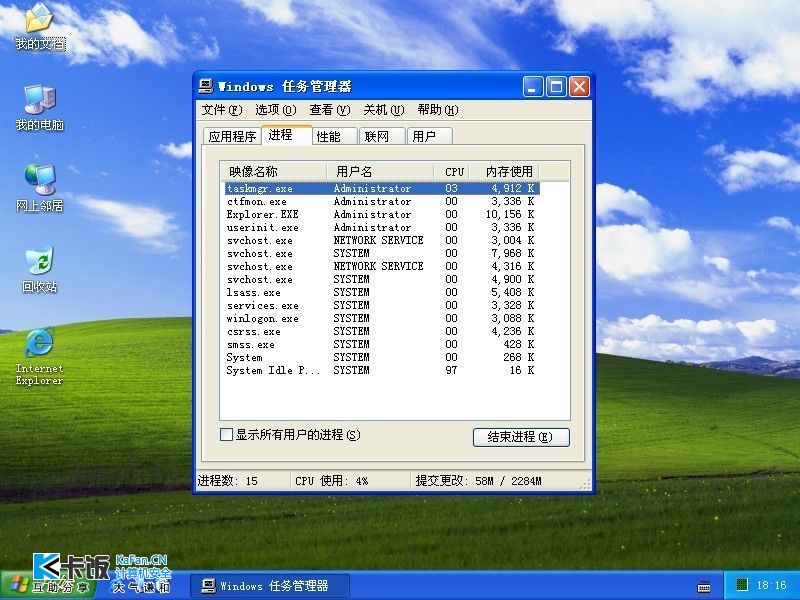The height and width of the screenshot is (600, 800).
Task: Select the System Idle P... process row
Action: (x=382, y=370)
